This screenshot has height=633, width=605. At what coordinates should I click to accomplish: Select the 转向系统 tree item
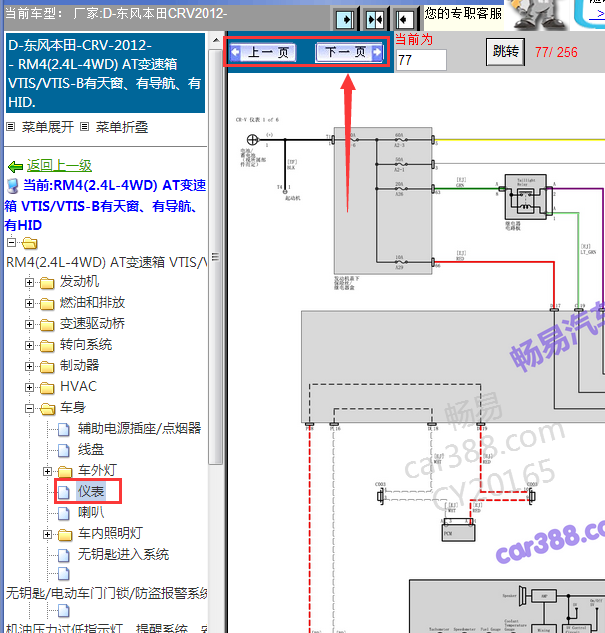[x=86, y=344]
